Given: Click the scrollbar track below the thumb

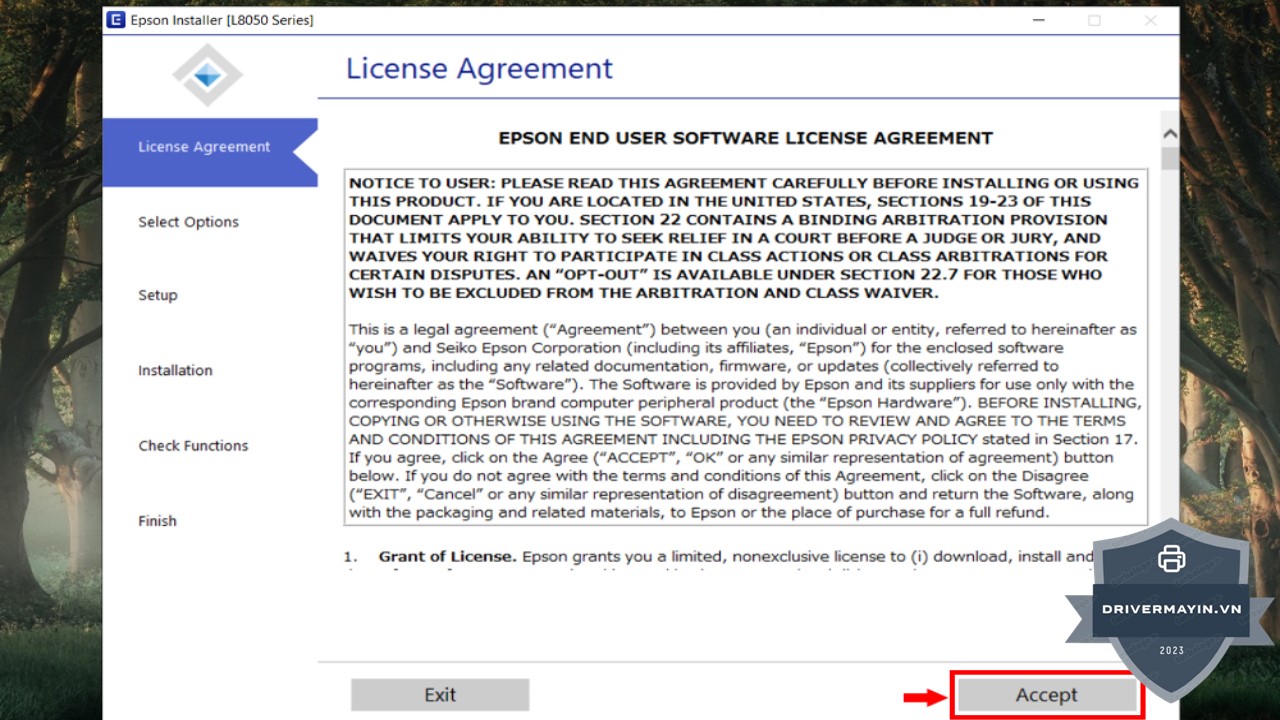Looking at the screenshot, I should click(x=1169, y=350).
